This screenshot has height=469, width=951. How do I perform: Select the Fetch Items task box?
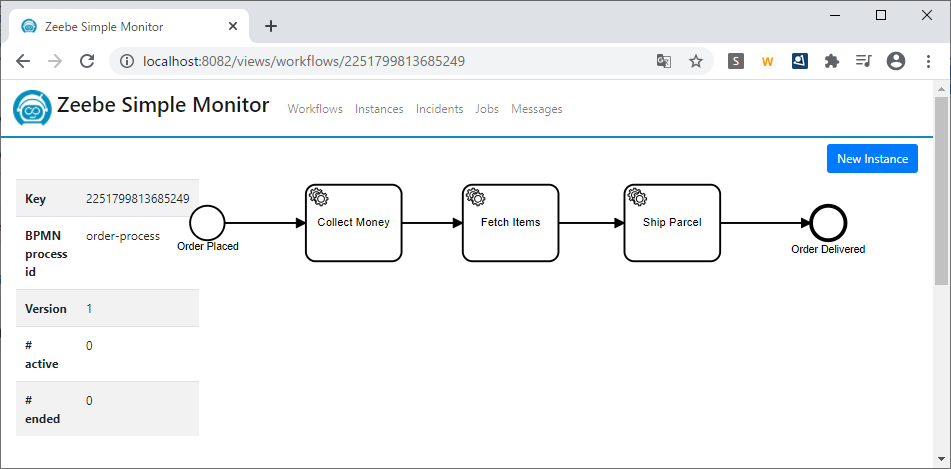[x=511, y=223]
